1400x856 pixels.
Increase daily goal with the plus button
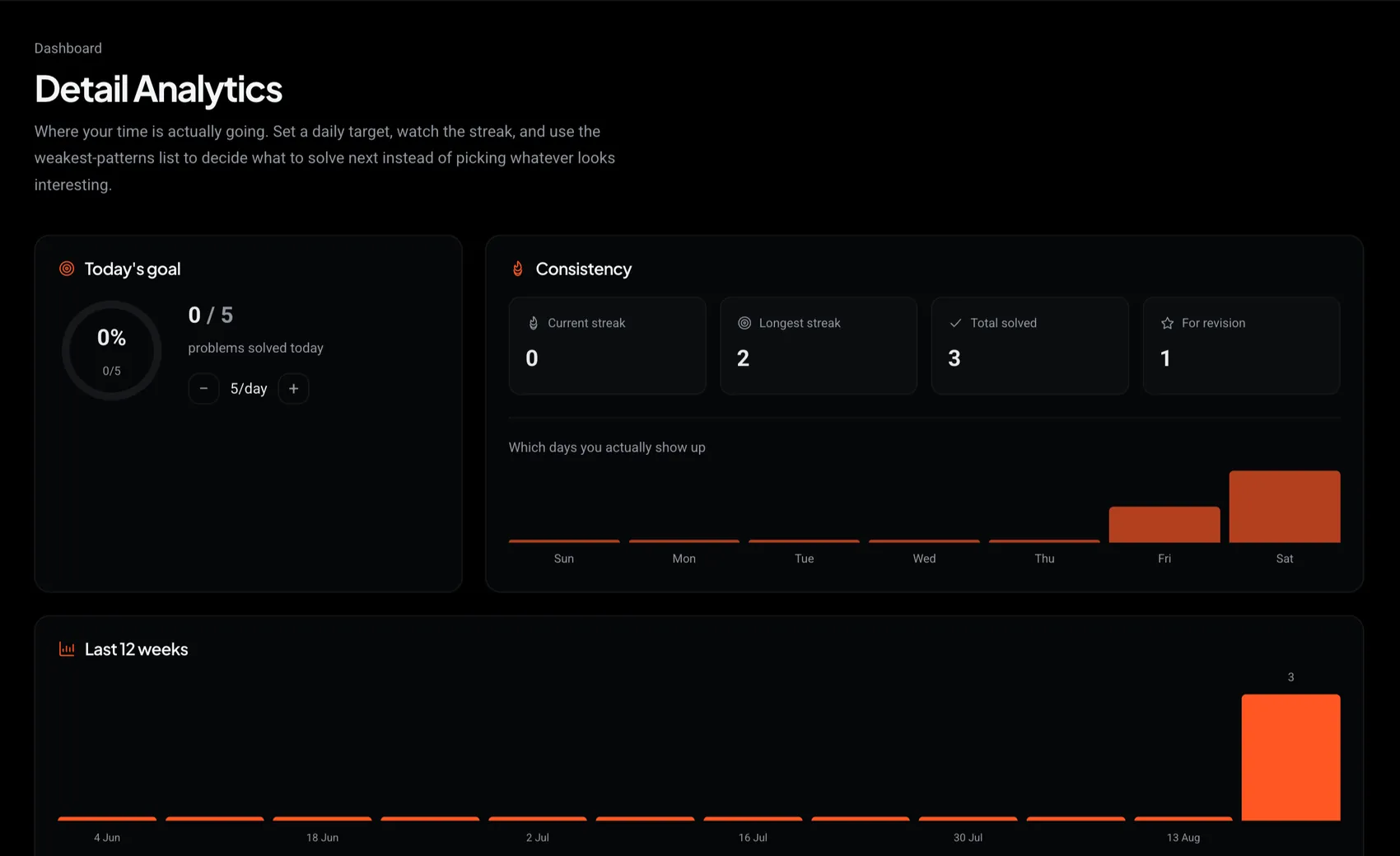pos(293,388)
